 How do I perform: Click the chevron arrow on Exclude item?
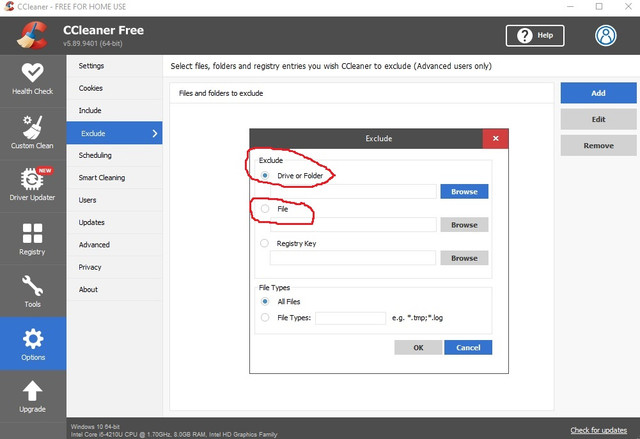point(155,133)
